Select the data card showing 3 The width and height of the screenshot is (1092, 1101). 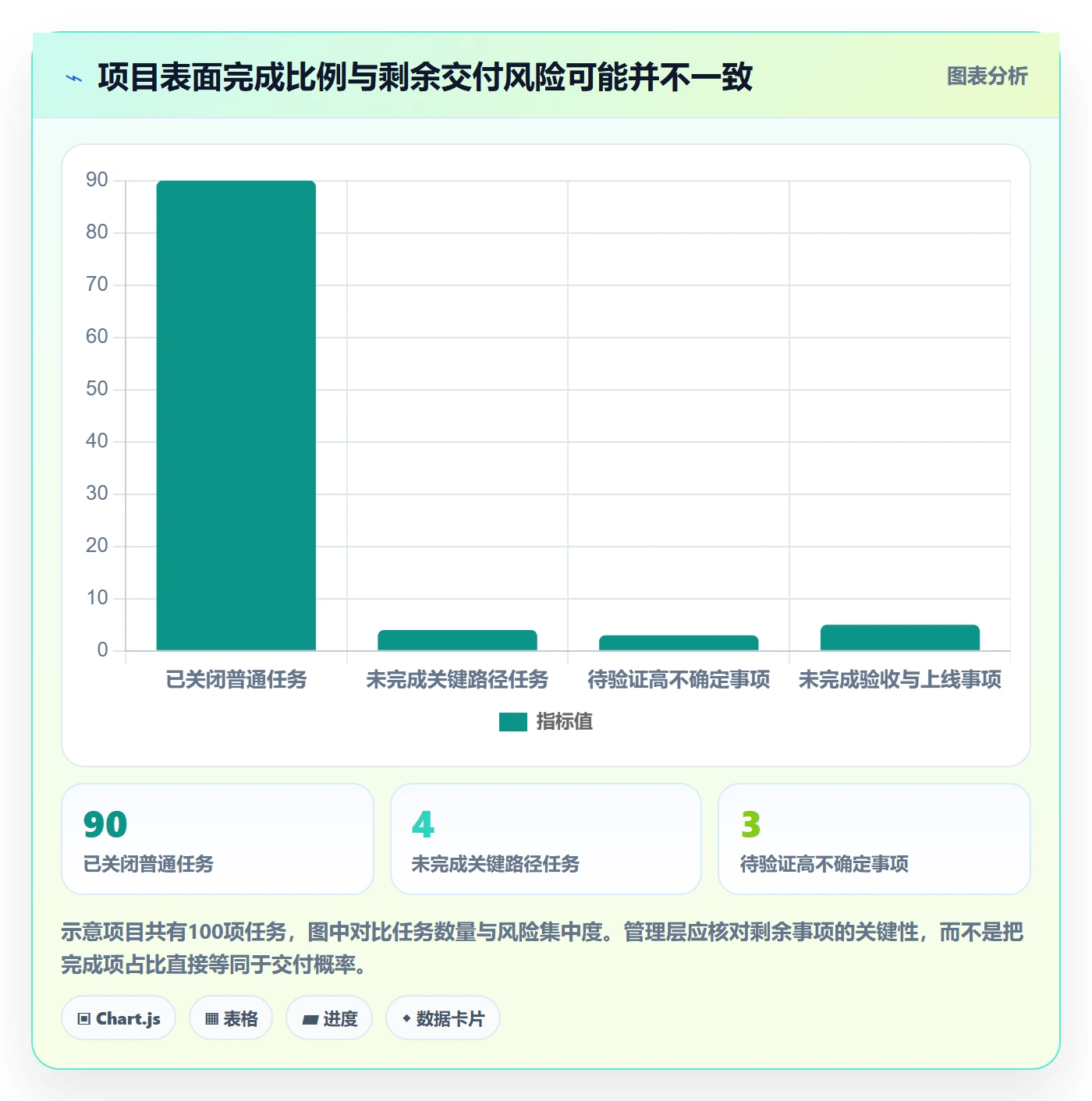(874, 839)
